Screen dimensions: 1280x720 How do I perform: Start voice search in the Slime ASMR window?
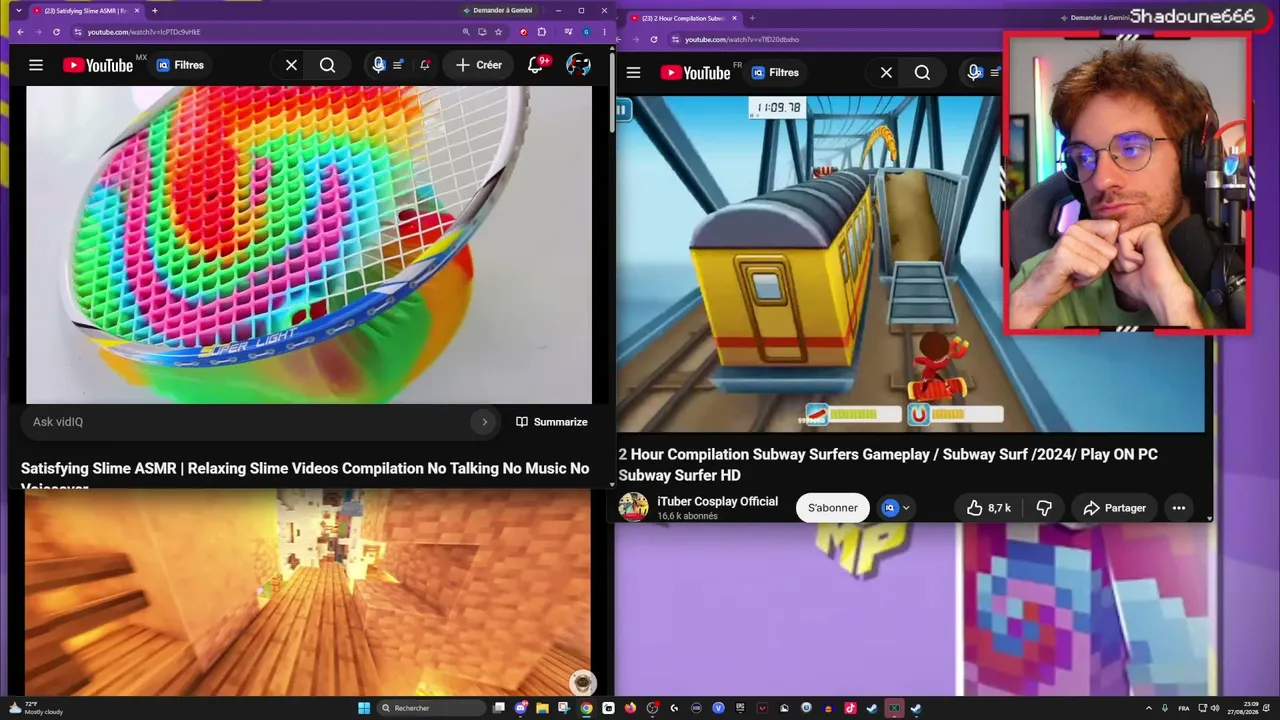click(378, 65)
